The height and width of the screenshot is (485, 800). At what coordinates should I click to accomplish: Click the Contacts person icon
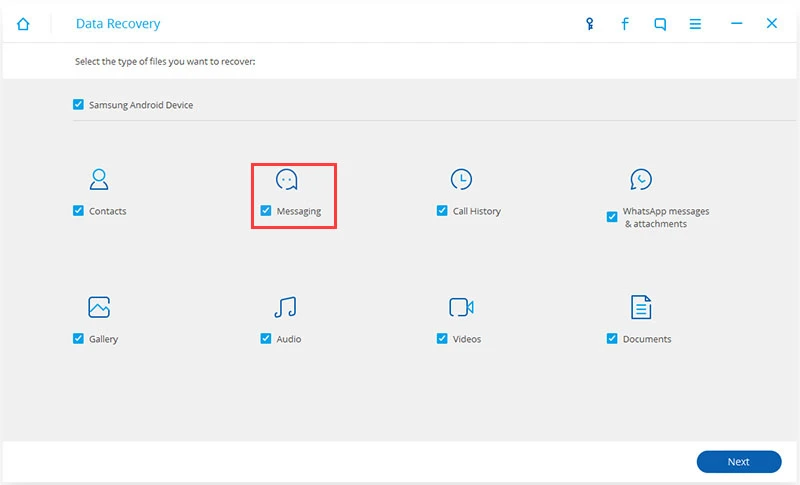tap(99, 180)
